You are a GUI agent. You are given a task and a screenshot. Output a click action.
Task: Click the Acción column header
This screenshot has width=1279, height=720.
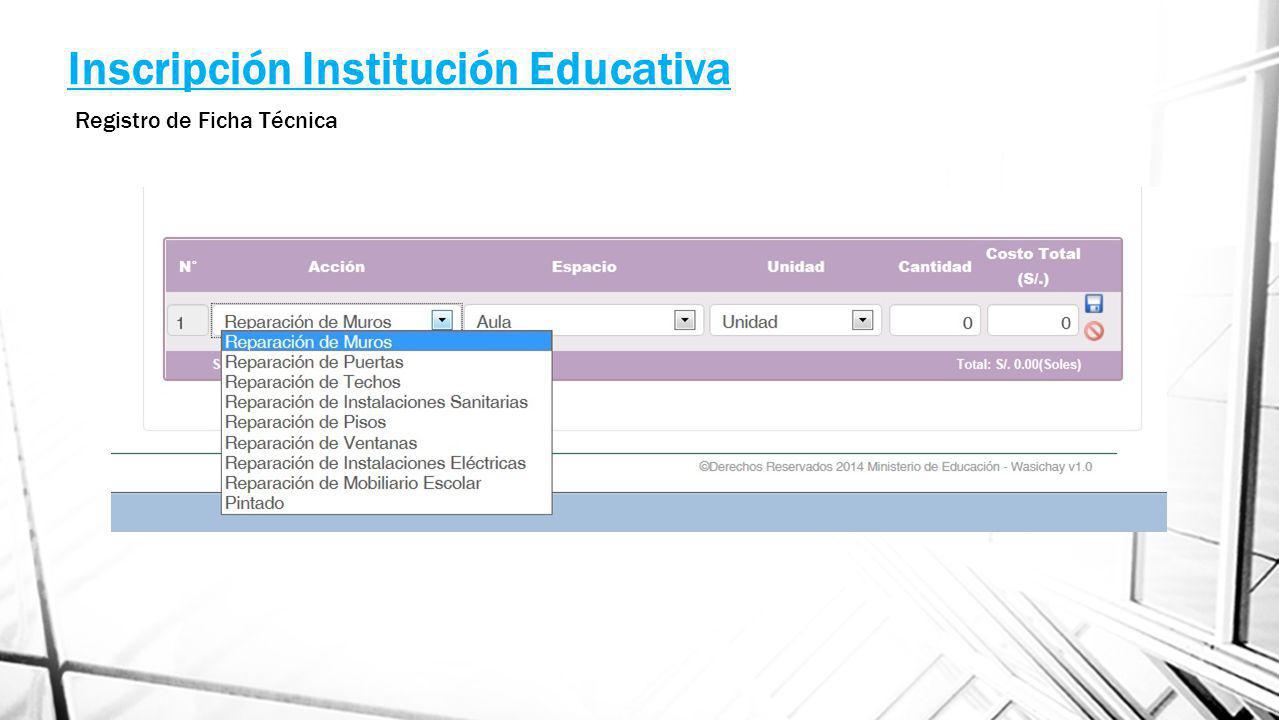point(336,267)
